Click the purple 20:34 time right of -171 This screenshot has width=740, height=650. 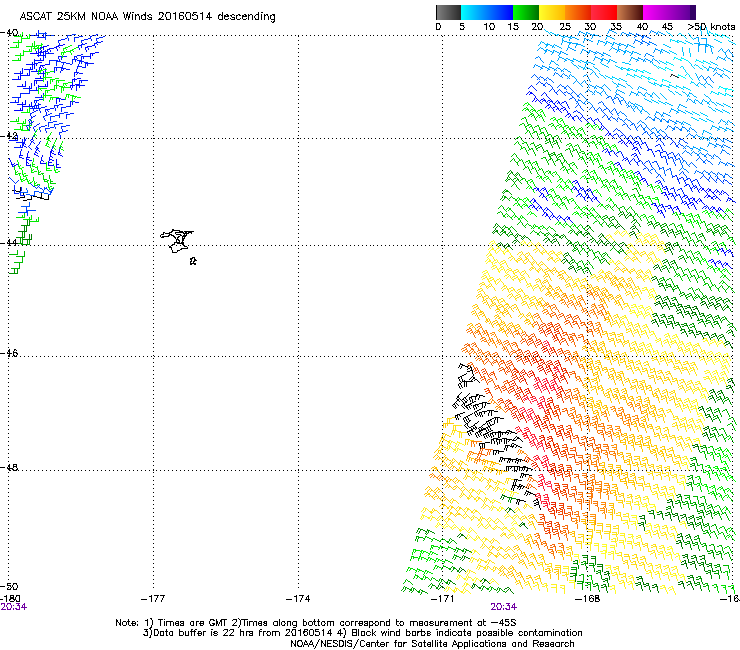[x=504, y=607]
